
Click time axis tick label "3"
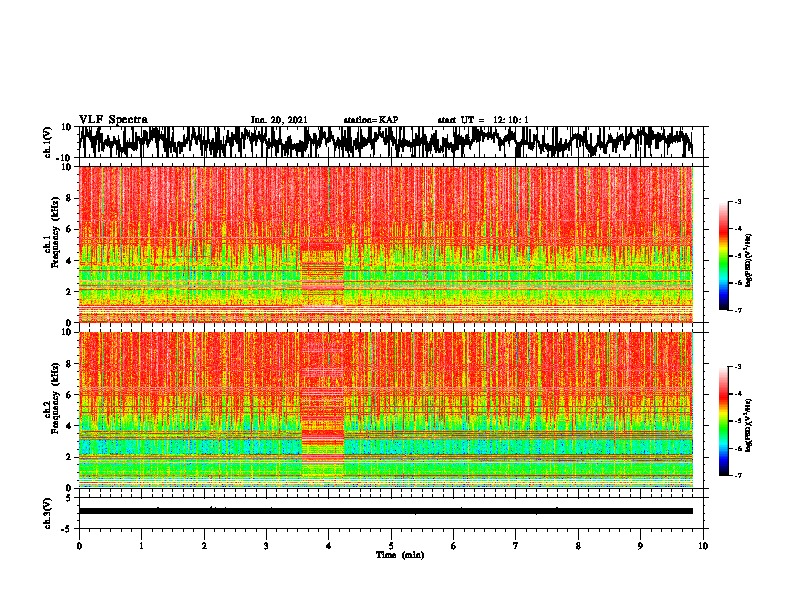266,546
